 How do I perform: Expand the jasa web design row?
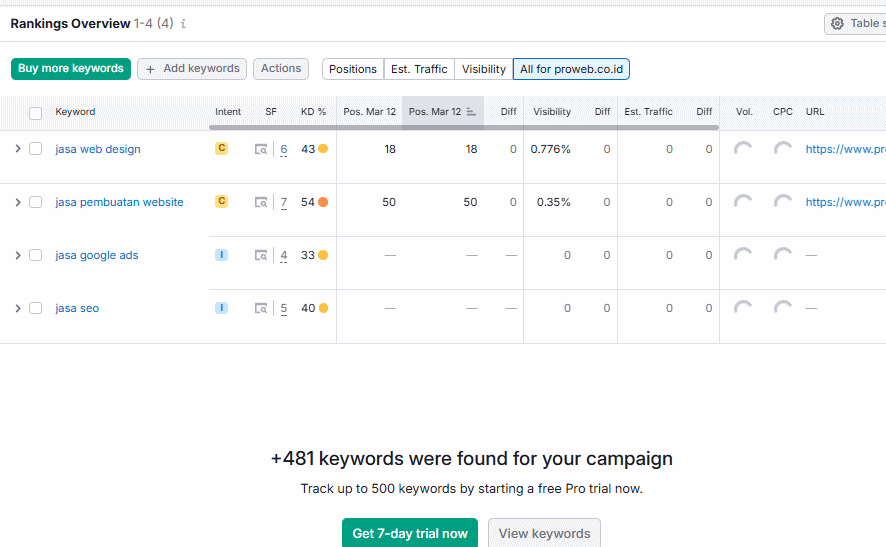pyautogui.click(x=18, y=149)
